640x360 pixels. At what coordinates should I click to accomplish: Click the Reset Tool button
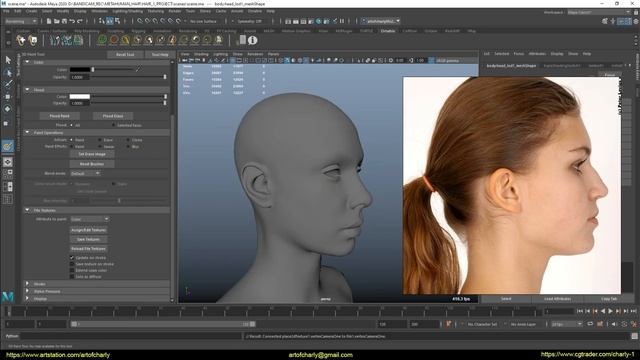point(125,54)
